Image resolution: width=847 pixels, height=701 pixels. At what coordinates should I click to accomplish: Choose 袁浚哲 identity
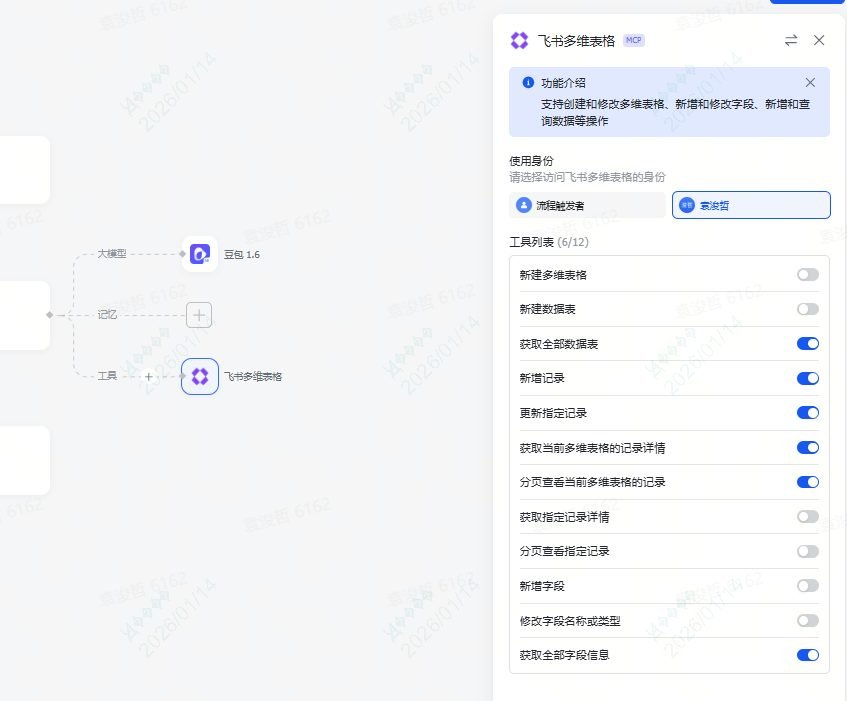tap(751, 205)
